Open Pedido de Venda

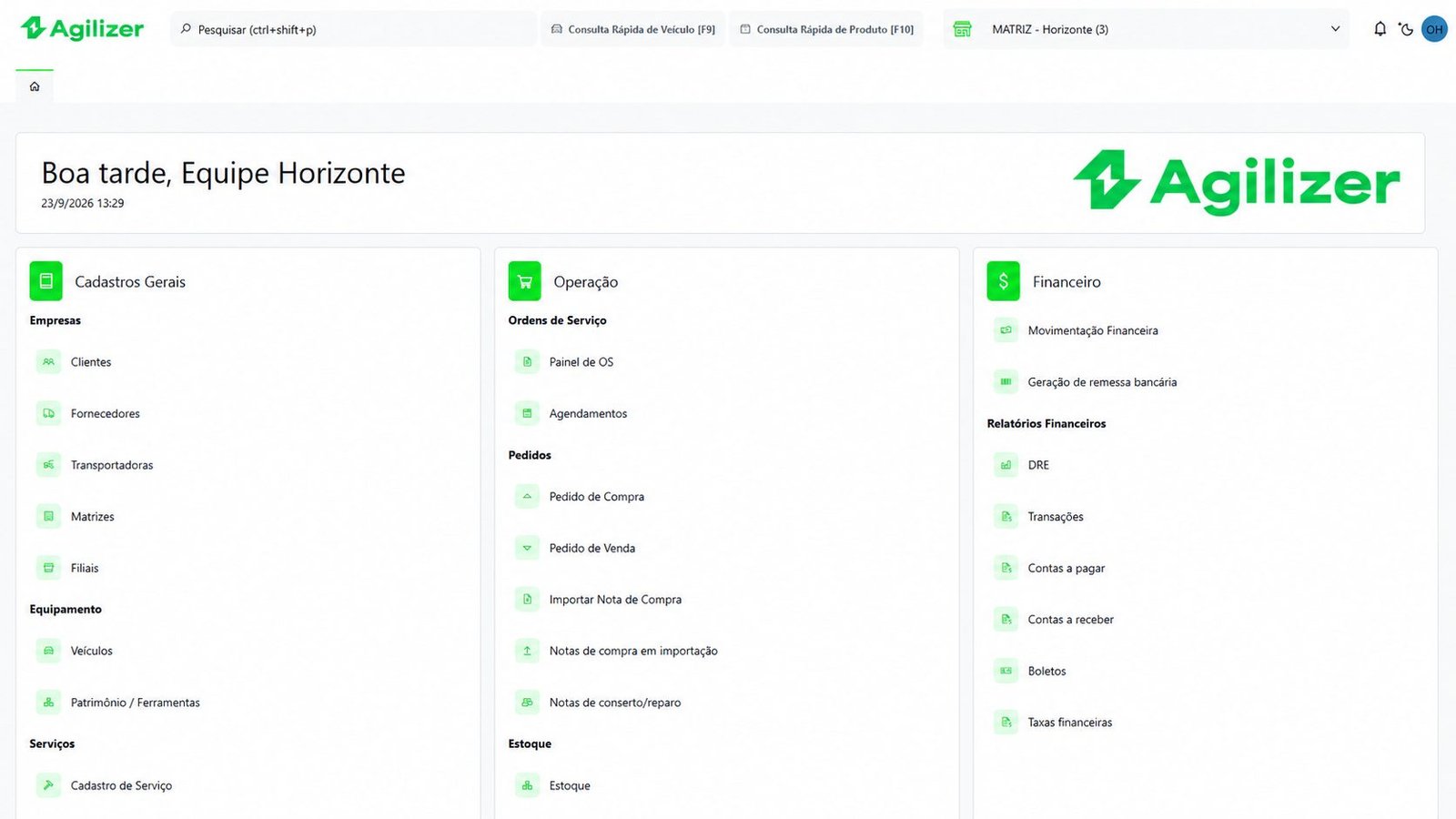[592, 548]
